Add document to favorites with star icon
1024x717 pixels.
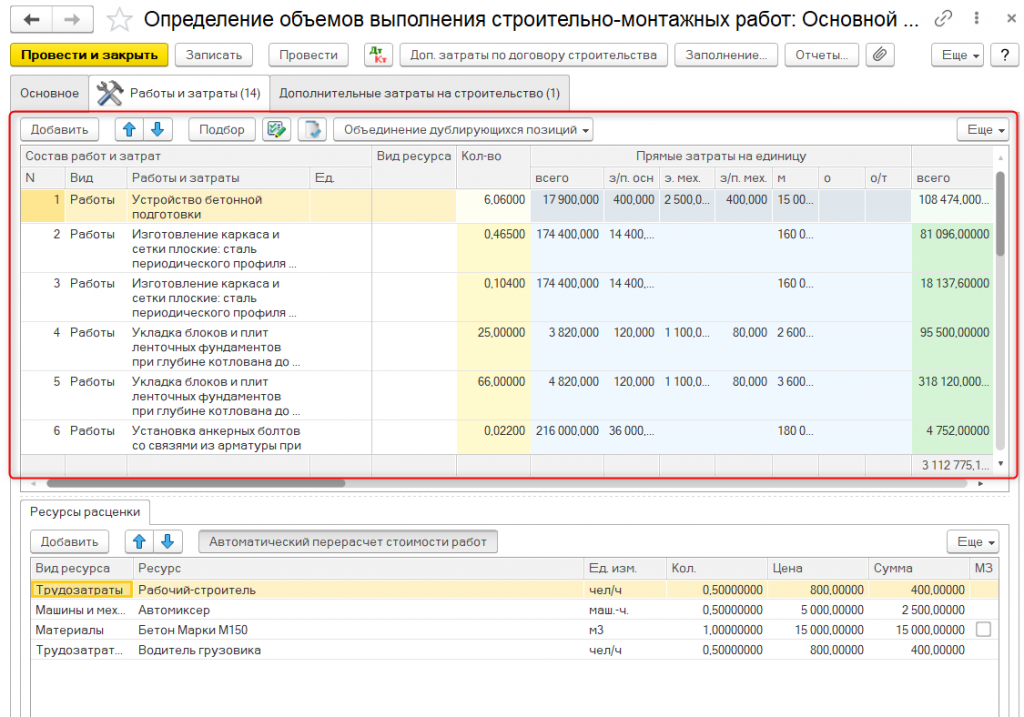coord(119,19)
